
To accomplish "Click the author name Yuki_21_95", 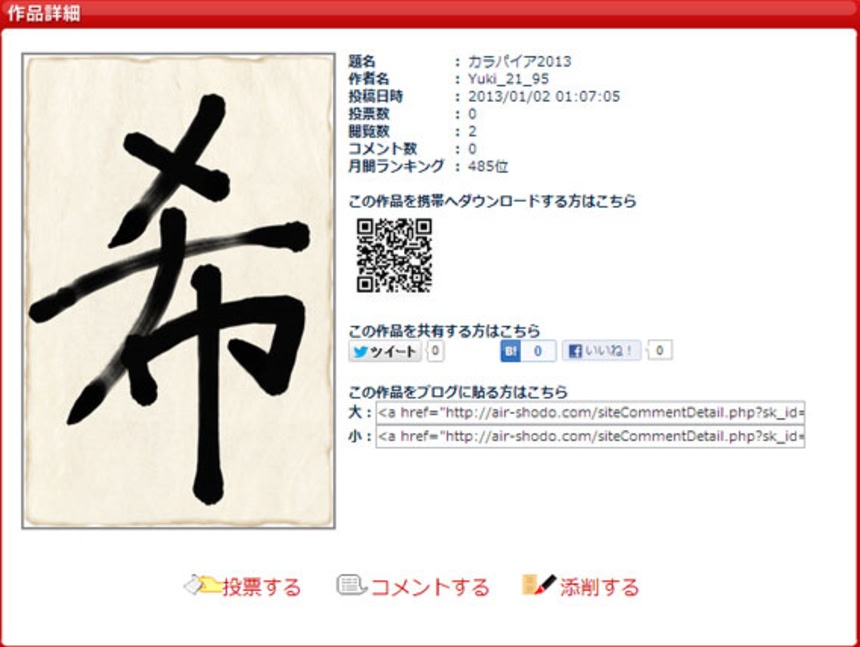I will [508, 79].
